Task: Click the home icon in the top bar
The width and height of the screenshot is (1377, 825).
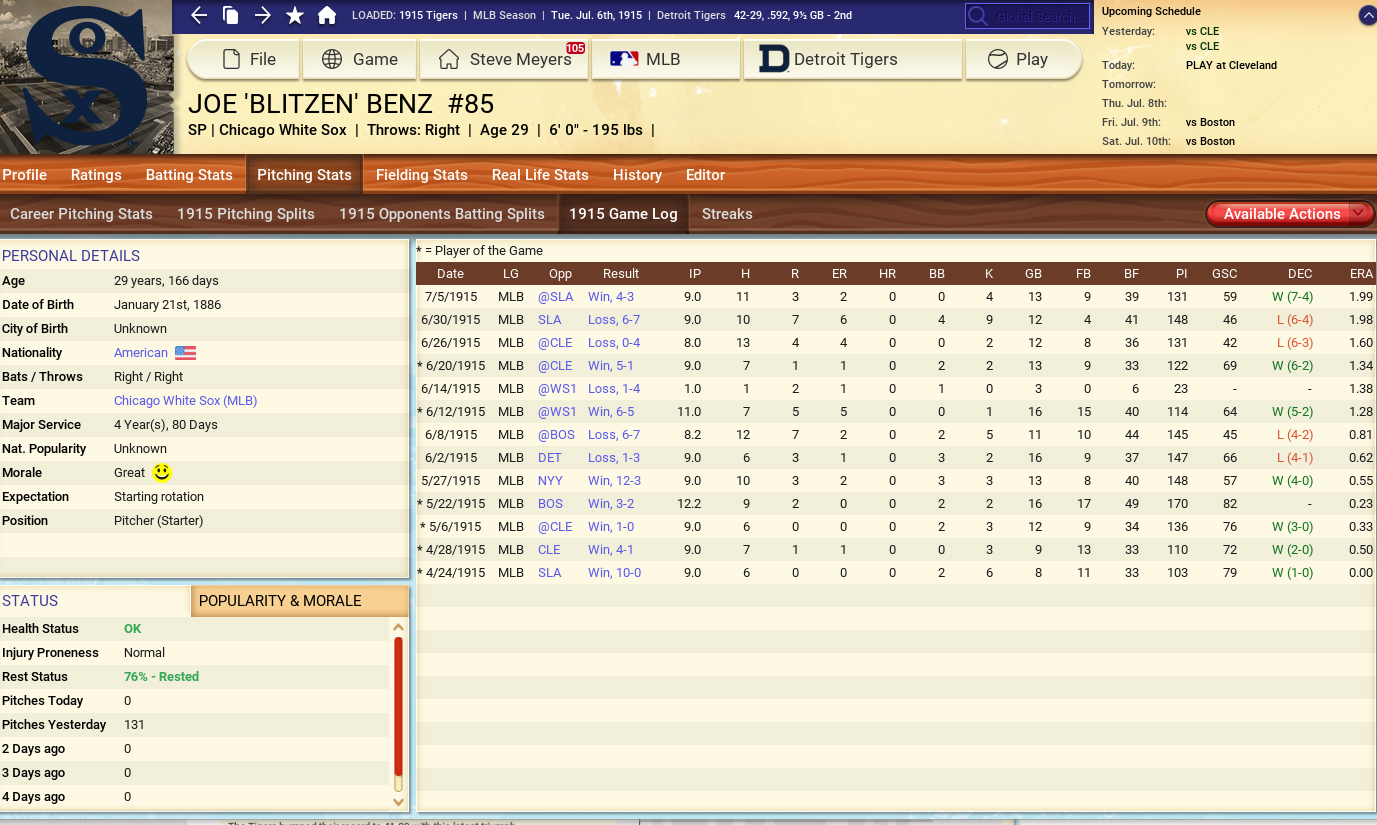Action: point(326,15)
